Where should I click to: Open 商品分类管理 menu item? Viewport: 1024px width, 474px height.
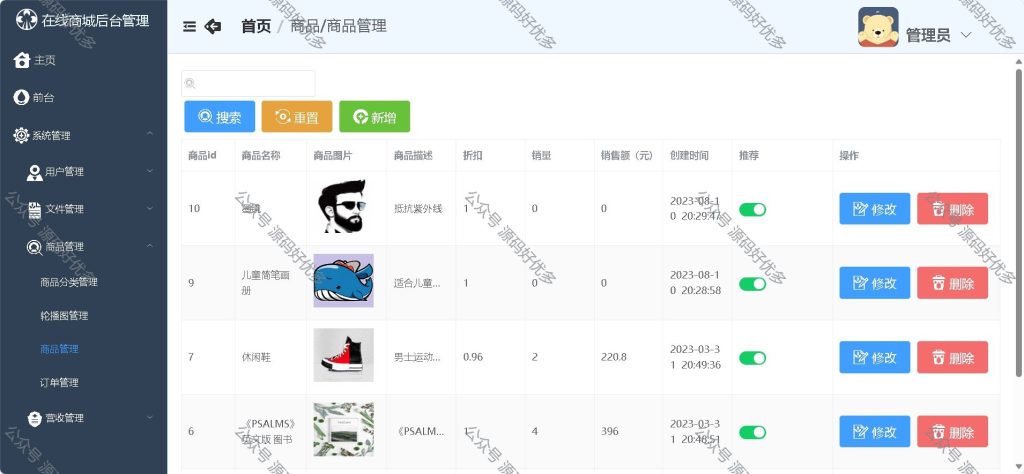[84, 282]
